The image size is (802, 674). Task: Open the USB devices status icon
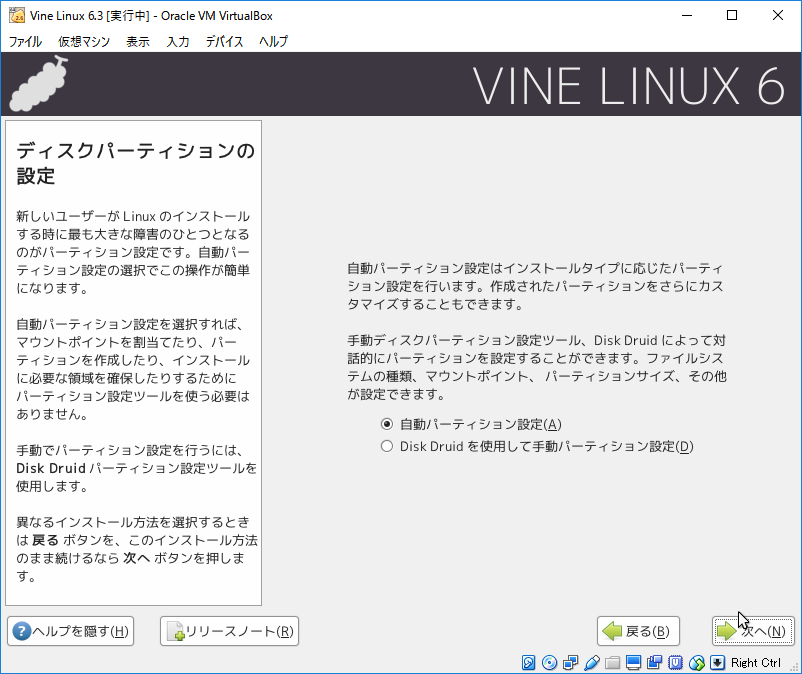click(x=591, y=663)
